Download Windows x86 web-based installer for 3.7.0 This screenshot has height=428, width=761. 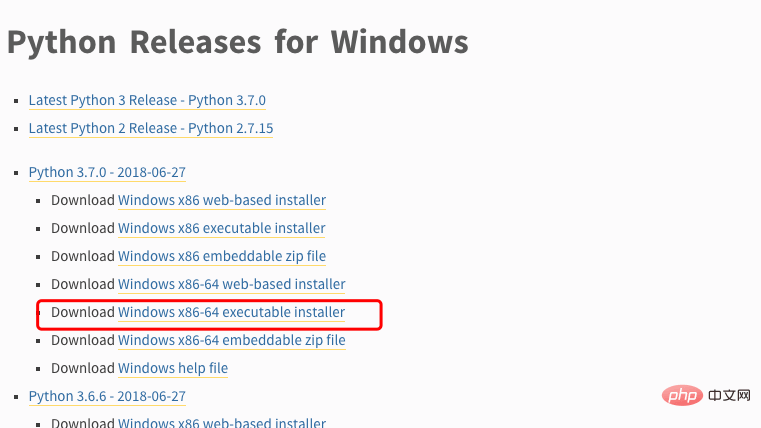point(222,200)
